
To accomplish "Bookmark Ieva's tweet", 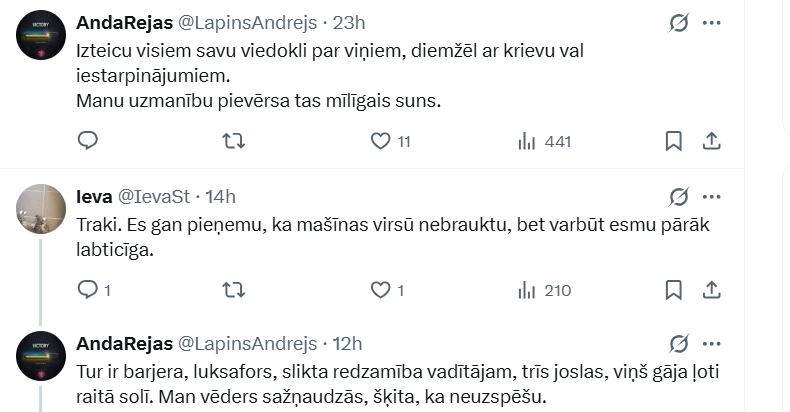I will pos(674,290).
